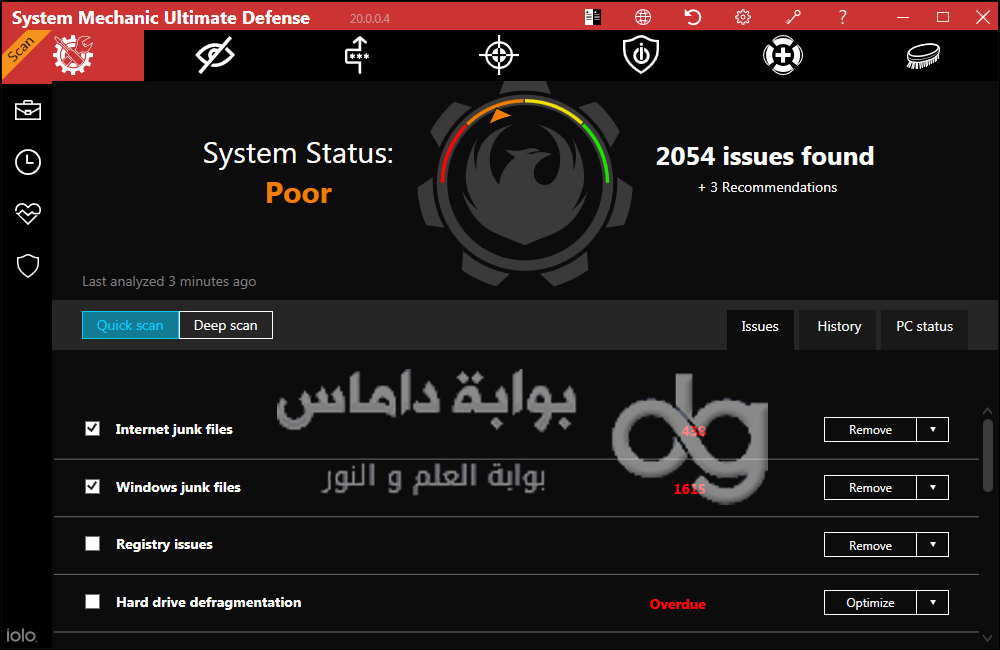Open the malware crosshair target icon

click(x=499, y=55)
